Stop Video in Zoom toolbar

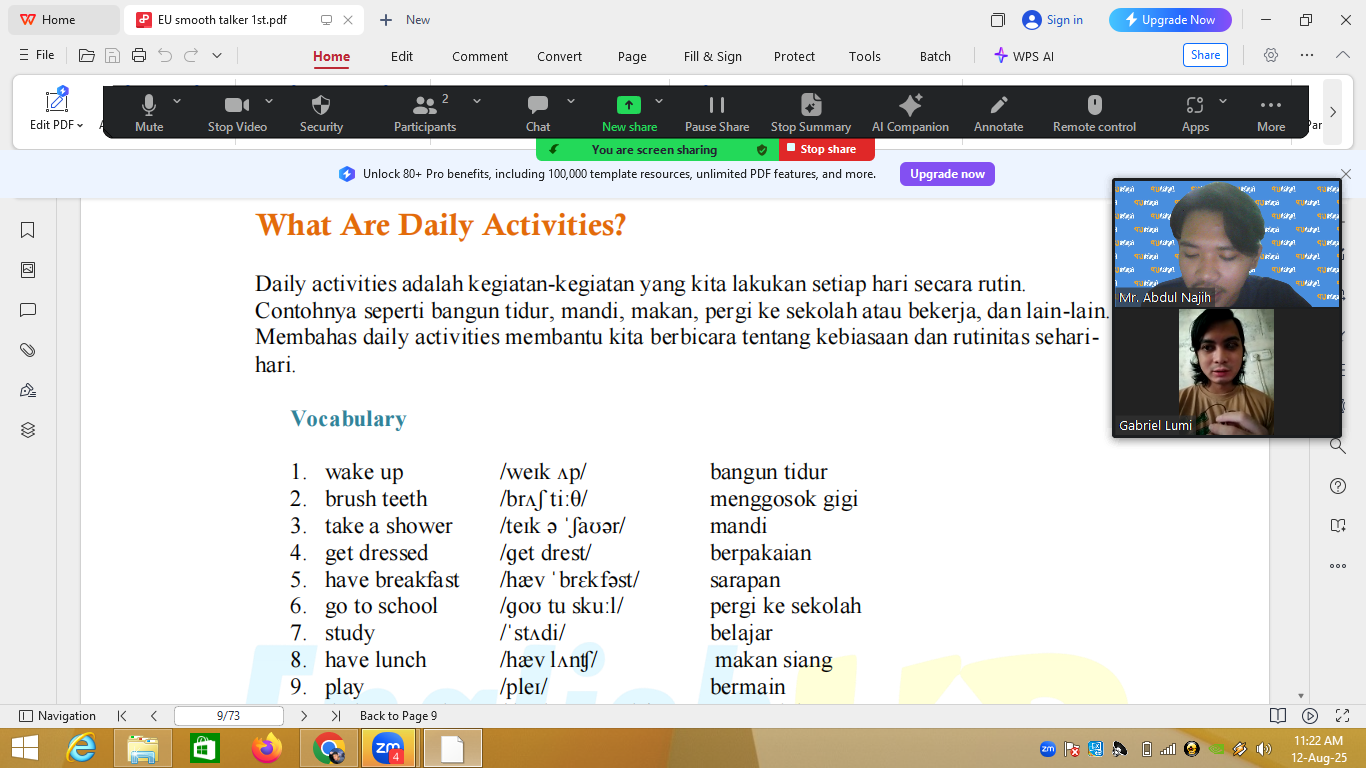(237, 112)
